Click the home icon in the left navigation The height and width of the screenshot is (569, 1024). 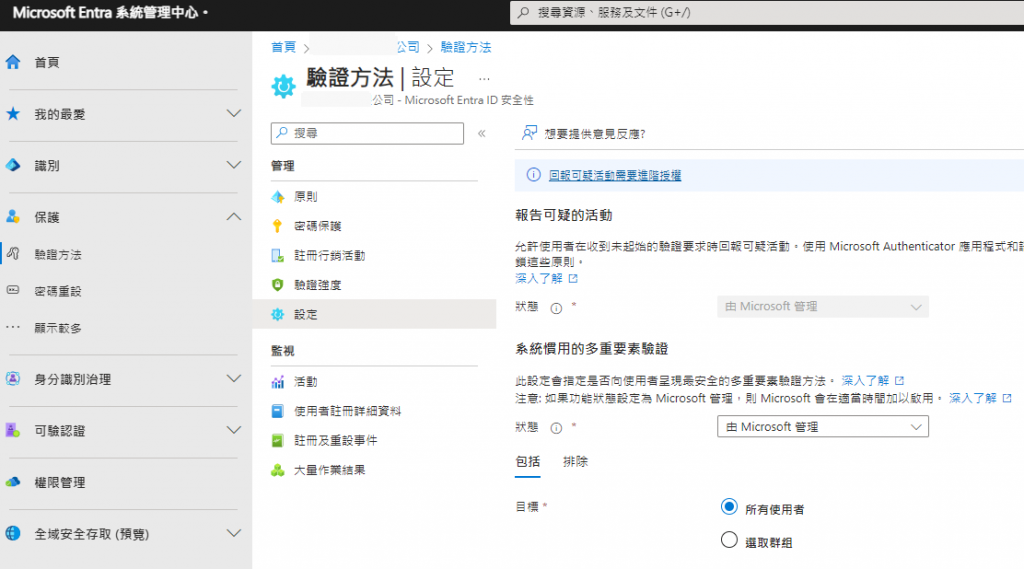pos(13,62)
